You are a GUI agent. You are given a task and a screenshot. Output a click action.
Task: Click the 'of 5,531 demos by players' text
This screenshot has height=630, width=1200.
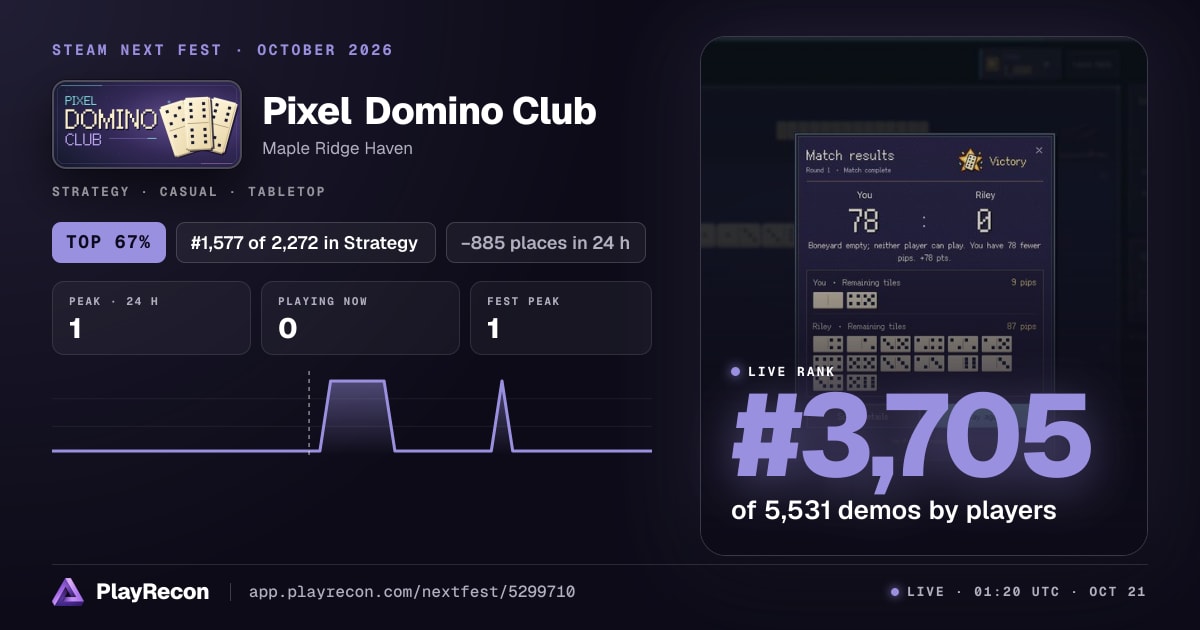tap(894, 510)
